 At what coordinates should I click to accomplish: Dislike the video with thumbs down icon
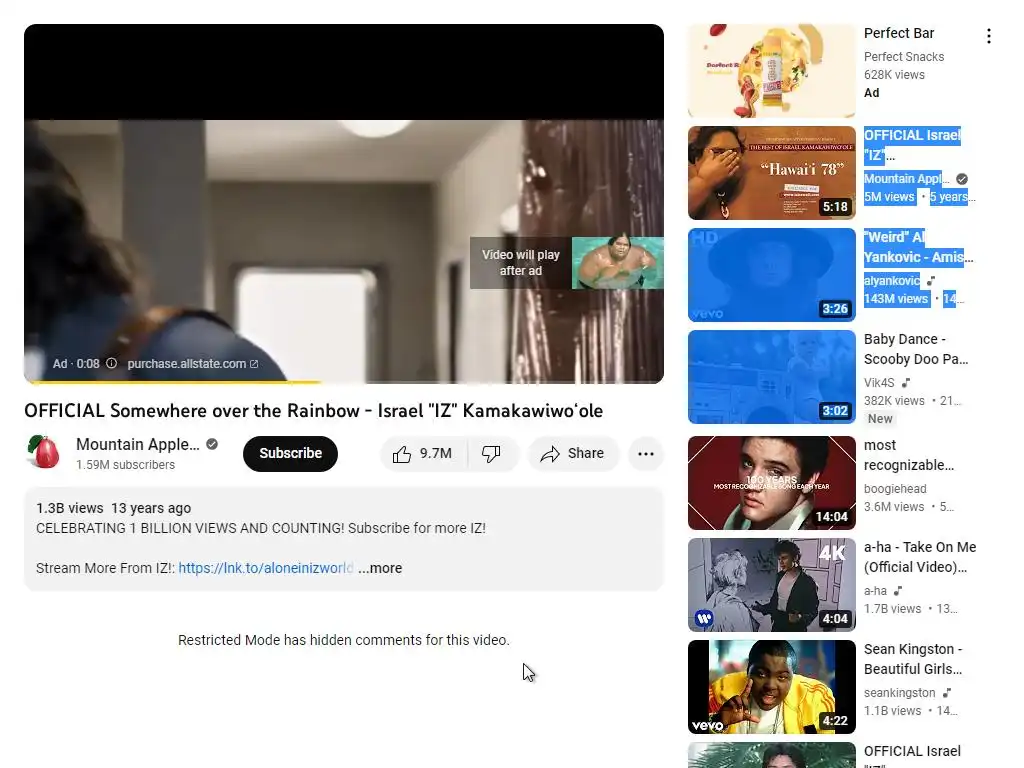(491, 454)
